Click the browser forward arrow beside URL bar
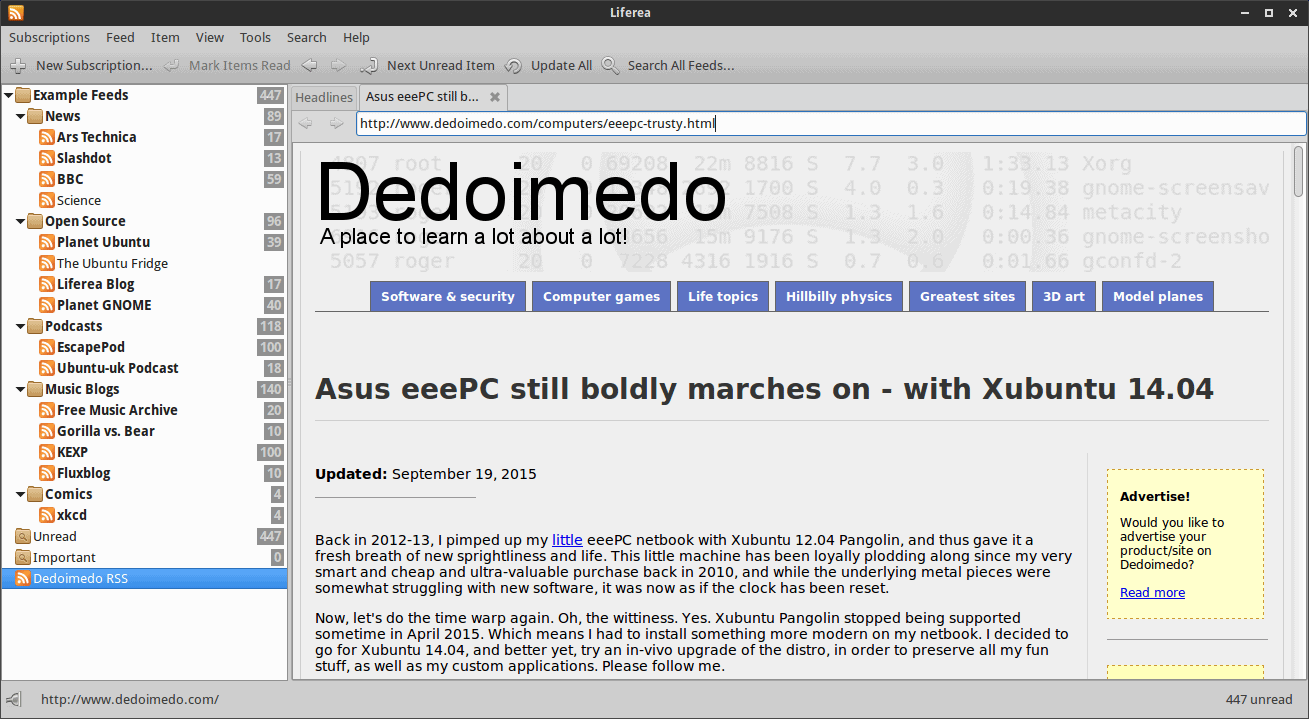The image size is (1309, 719). (337, 123)
